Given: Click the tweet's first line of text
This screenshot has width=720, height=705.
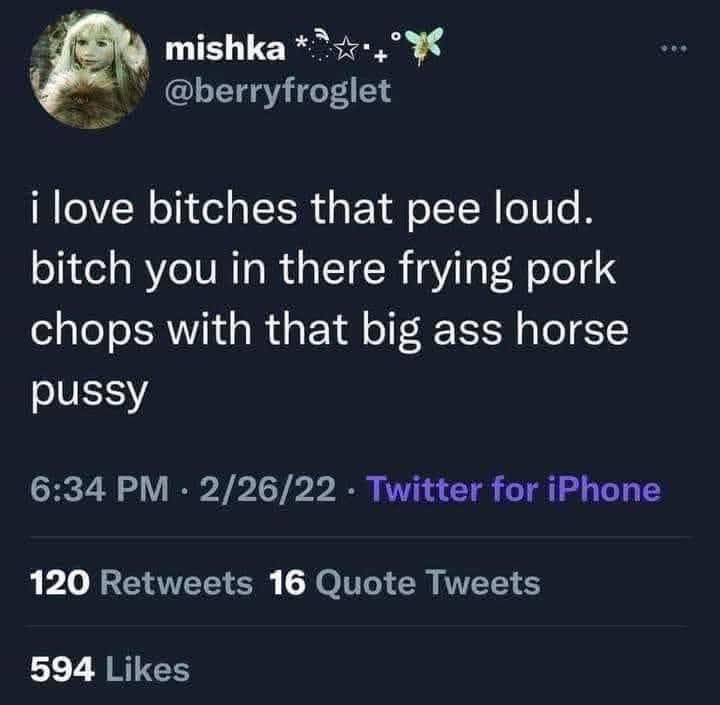Looking at the screenshot, I should [x=312, y=209].
